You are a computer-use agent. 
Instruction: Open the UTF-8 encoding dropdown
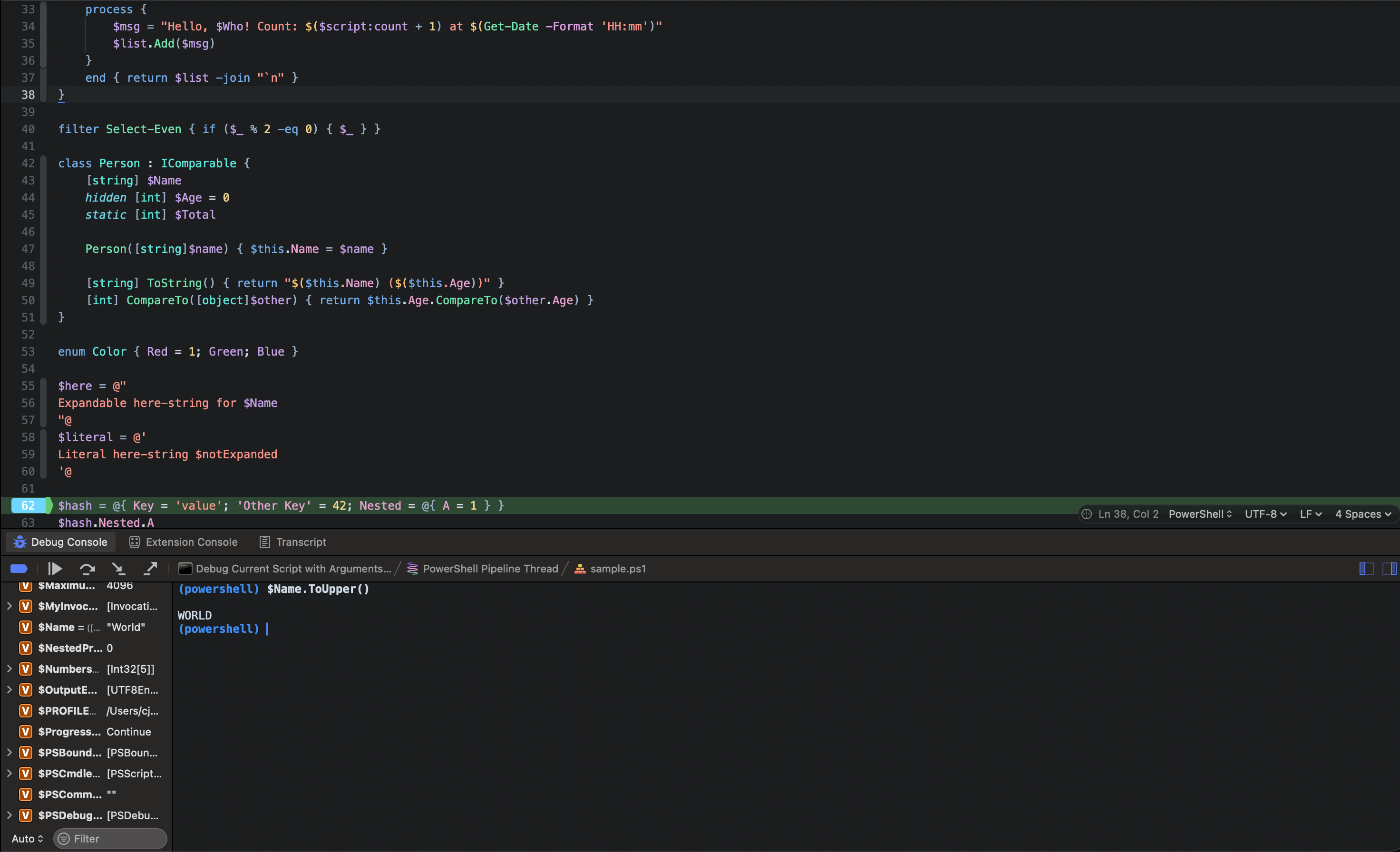click(x=1265, y=514)
